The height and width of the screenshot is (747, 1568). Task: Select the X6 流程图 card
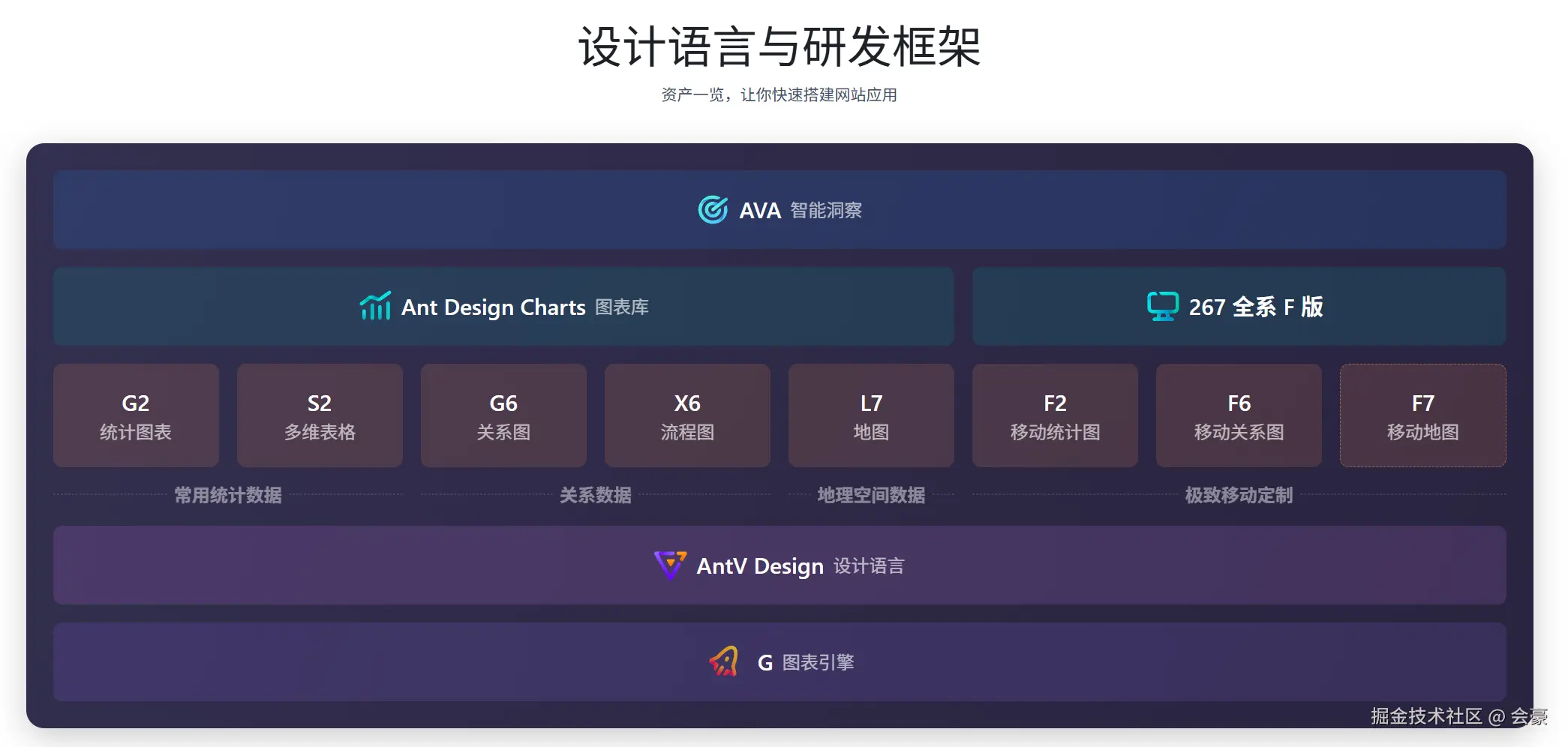687,415
